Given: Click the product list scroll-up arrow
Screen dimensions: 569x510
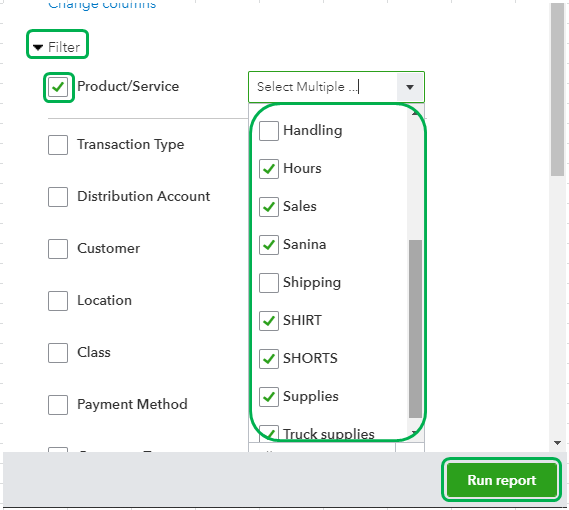Looking at the screenshot, I should click(x=414, y=113).
